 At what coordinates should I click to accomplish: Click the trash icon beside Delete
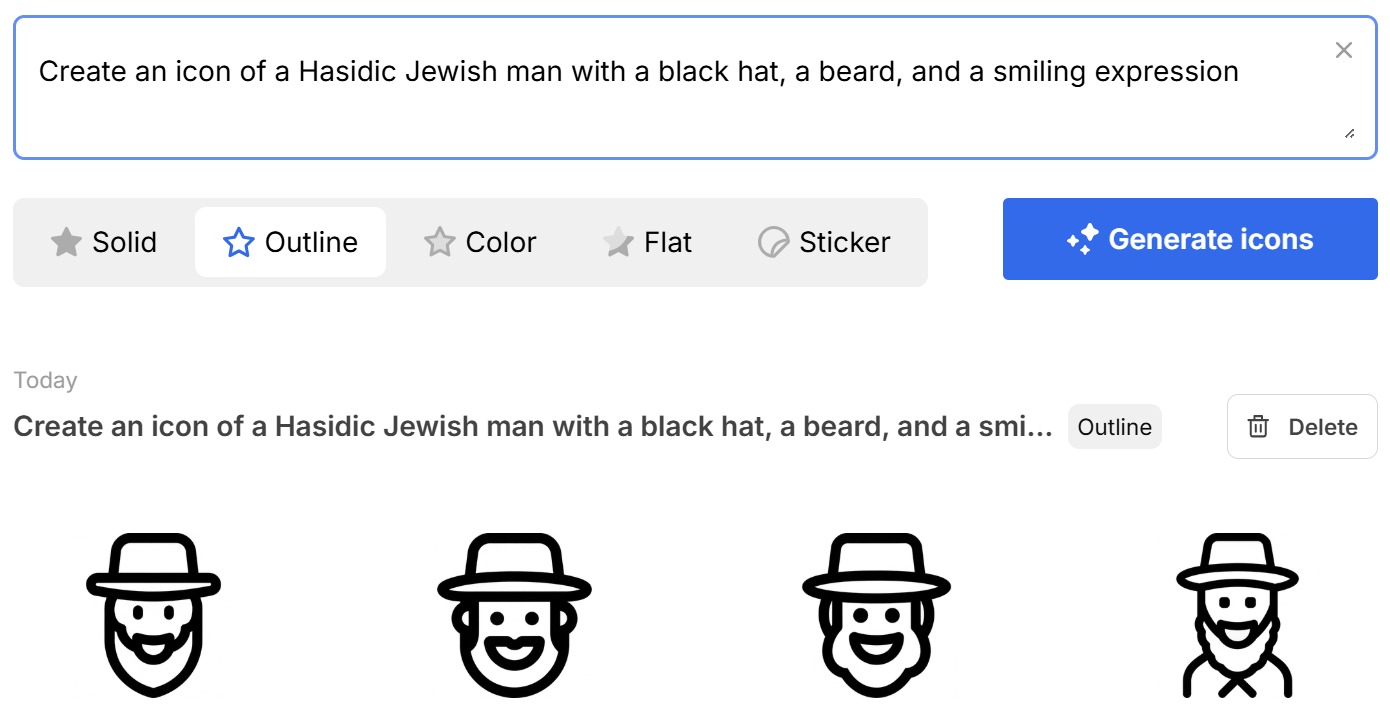pyautogui.click(x=1258, y=427)
